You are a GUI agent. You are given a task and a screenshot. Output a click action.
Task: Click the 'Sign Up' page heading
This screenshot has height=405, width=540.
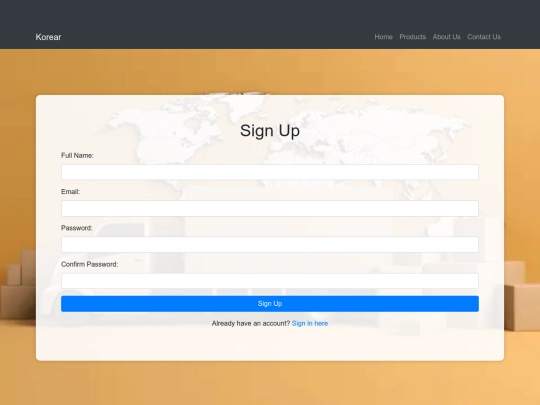270,131
